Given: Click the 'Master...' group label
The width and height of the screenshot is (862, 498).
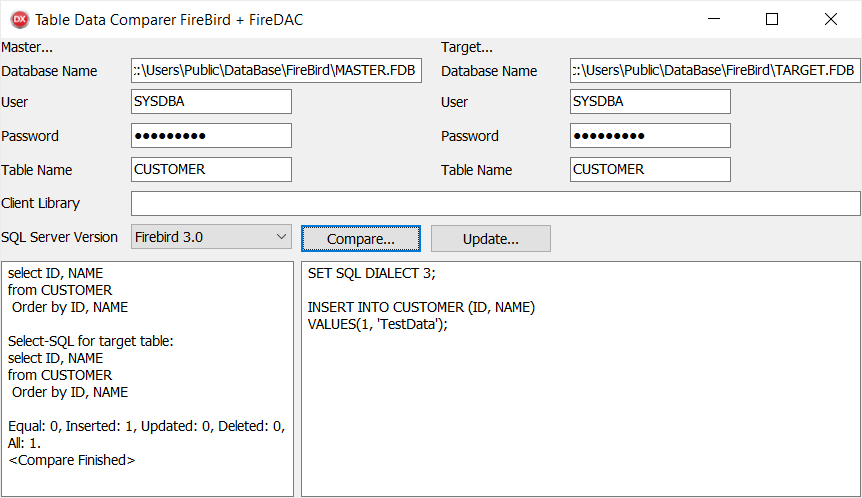Looking at the screenshot, I should pos(27,47).
